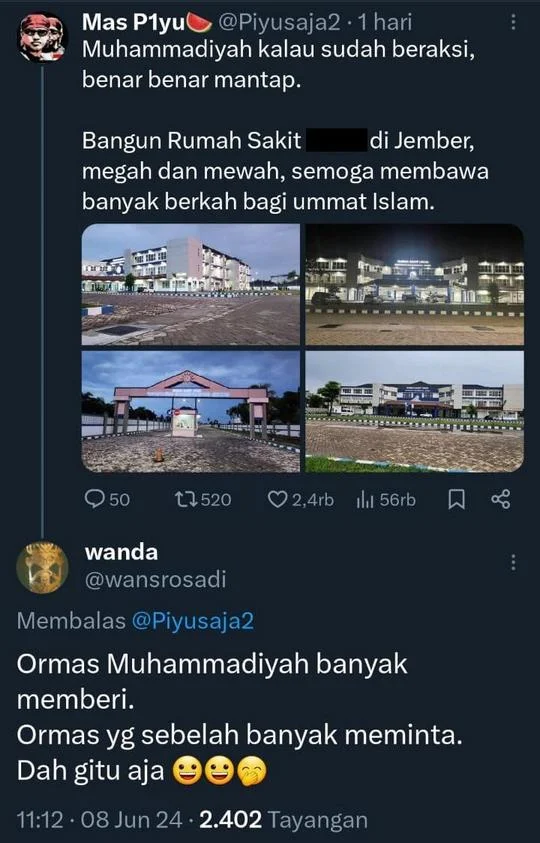540x843 pixels.
Task: Tap the share icon under the photos
Action: tap(501, 499)
